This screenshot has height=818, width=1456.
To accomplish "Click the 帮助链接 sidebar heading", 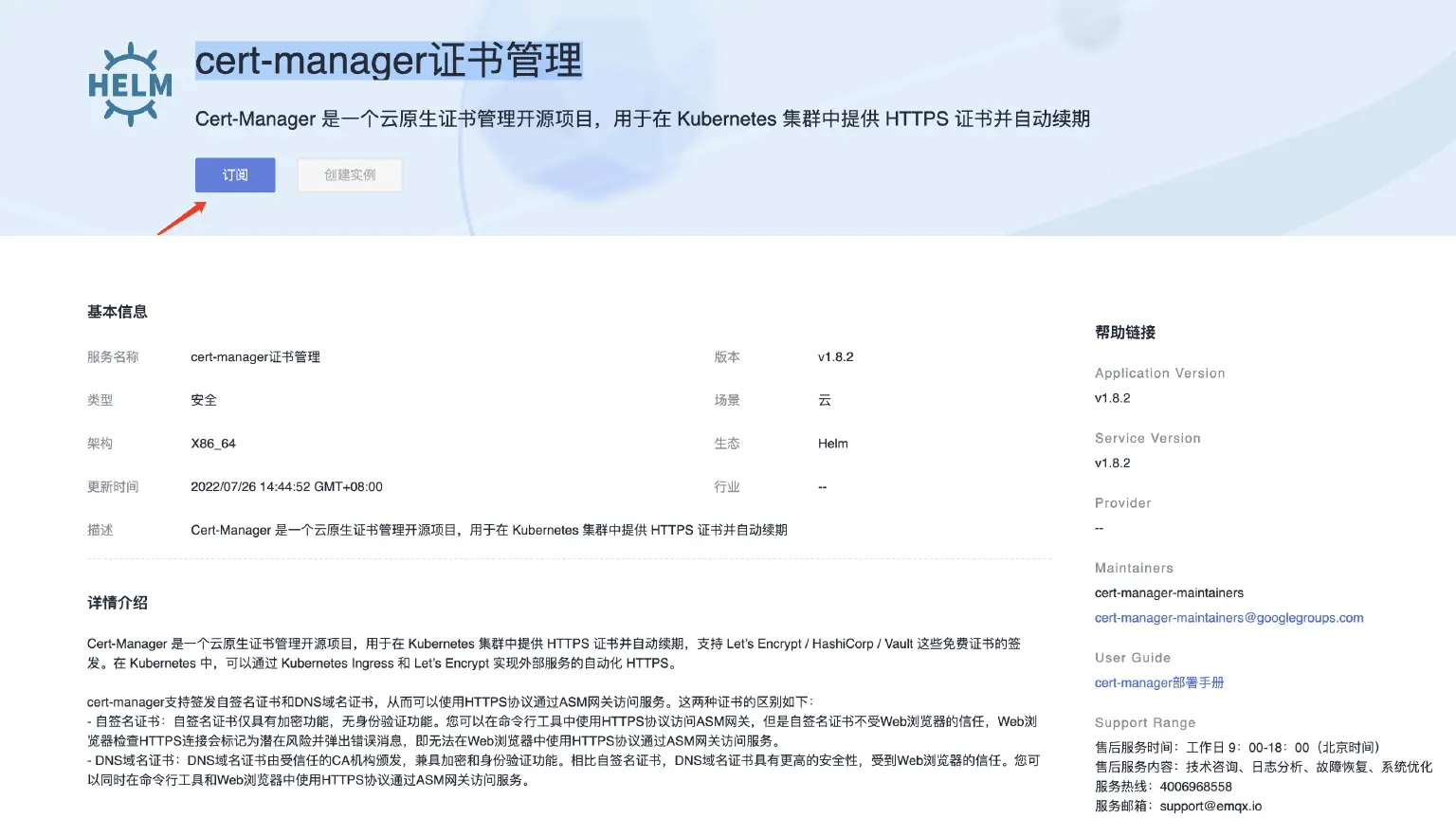I will click(1125, 332).
